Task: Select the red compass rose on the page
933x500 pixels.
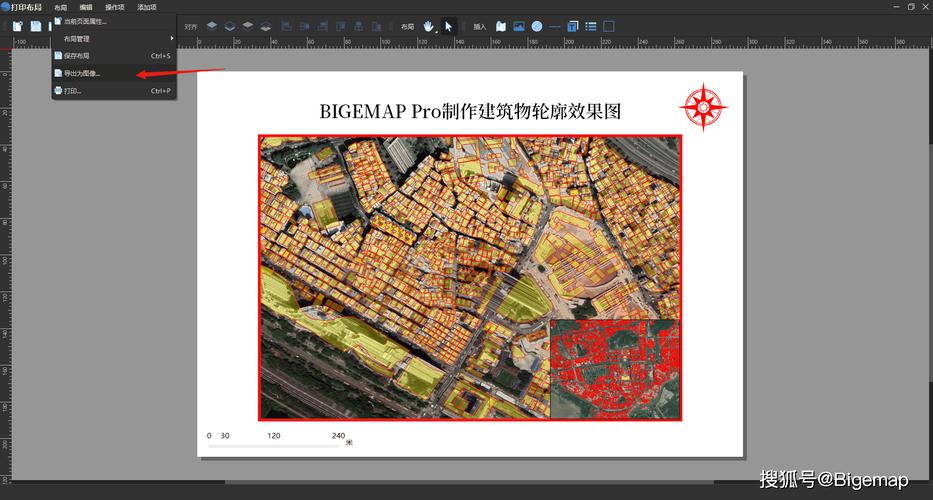Action: pyautogui.click(x=703, y=107)
